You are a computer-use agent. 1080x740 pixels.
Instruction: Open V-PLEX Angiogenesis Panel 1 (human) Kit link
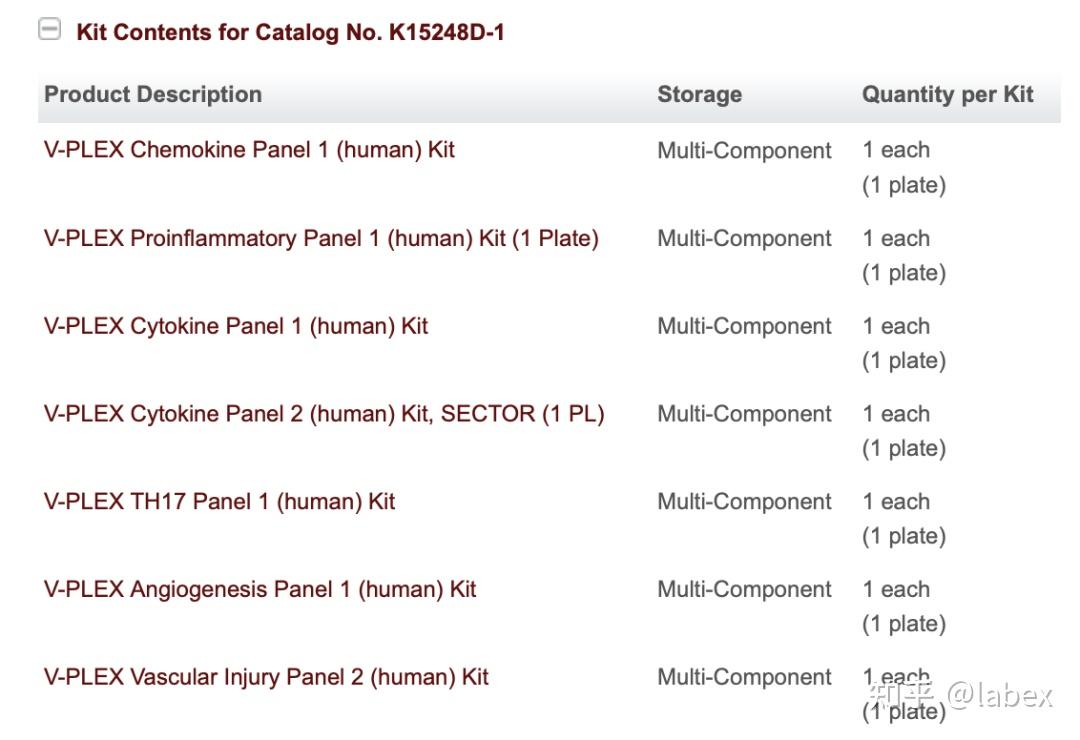coord(260,589)
